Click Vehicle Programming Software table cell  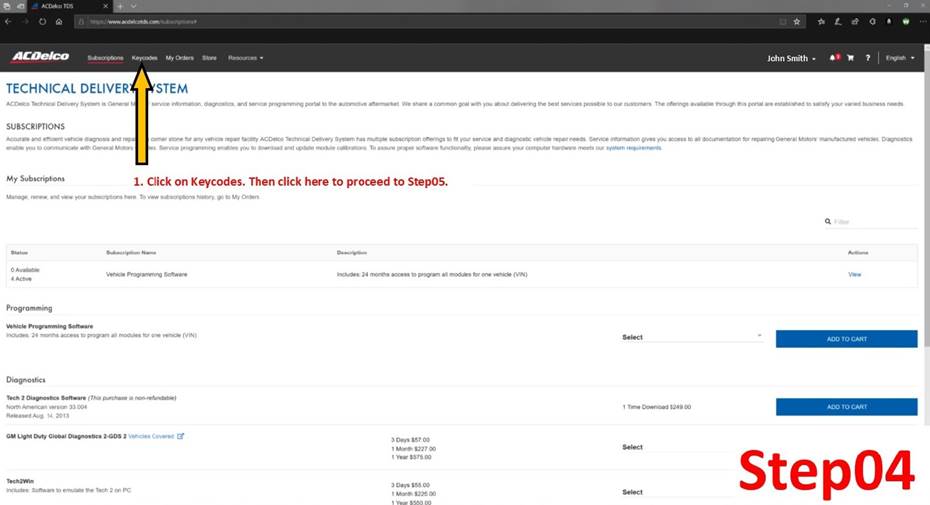146,274
